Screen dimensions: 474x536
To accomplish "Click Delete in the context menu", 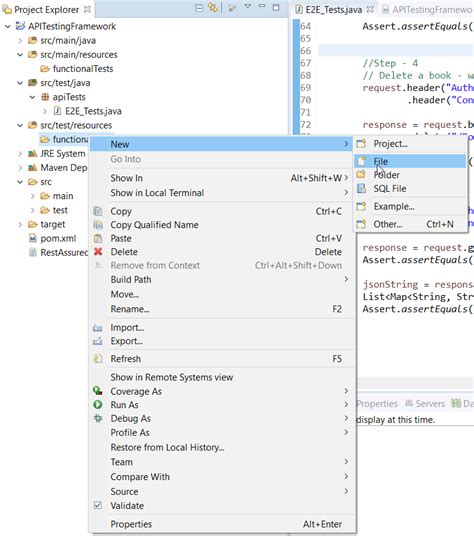I will (x=221, y=252).
